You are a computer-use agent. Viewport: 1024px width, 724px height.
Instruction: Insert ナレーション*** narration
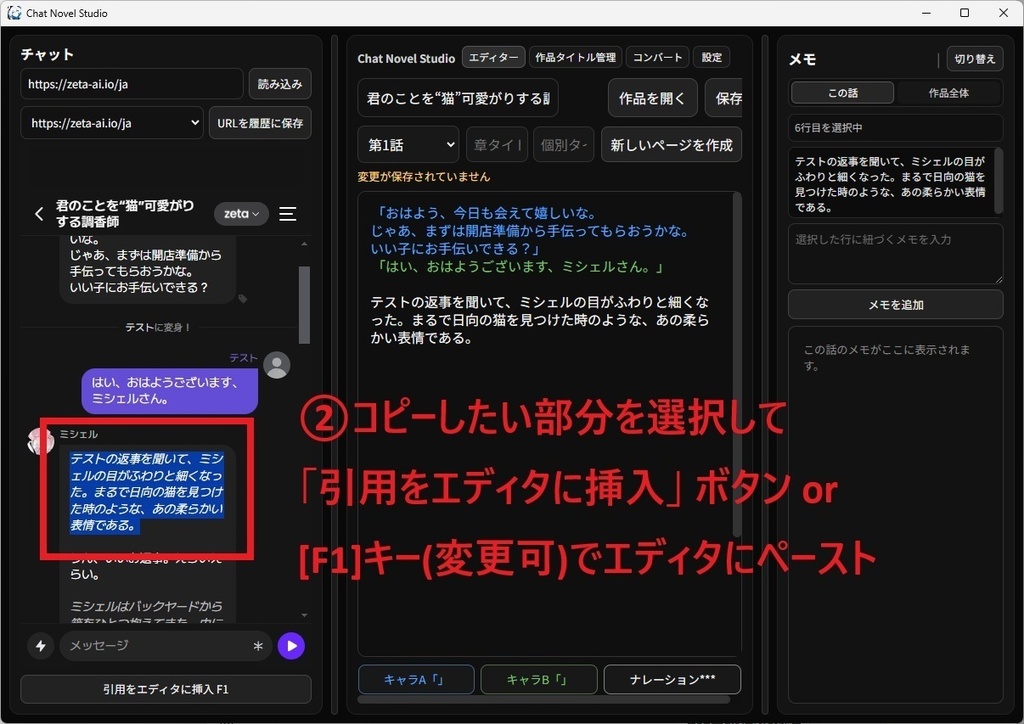(672, 680)
